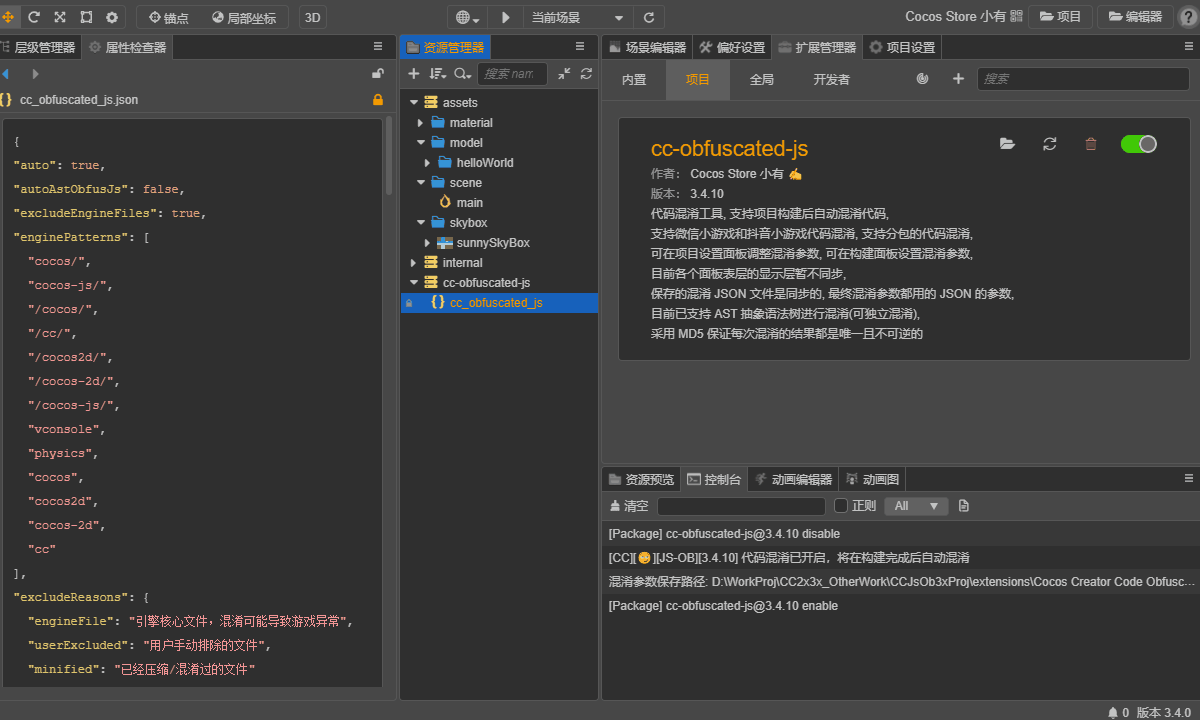Image resolution: width=1200 pixels, height=720 pixels.
Task: Switch to the 属性检查器 tab
Action: (x=127, y=47)
